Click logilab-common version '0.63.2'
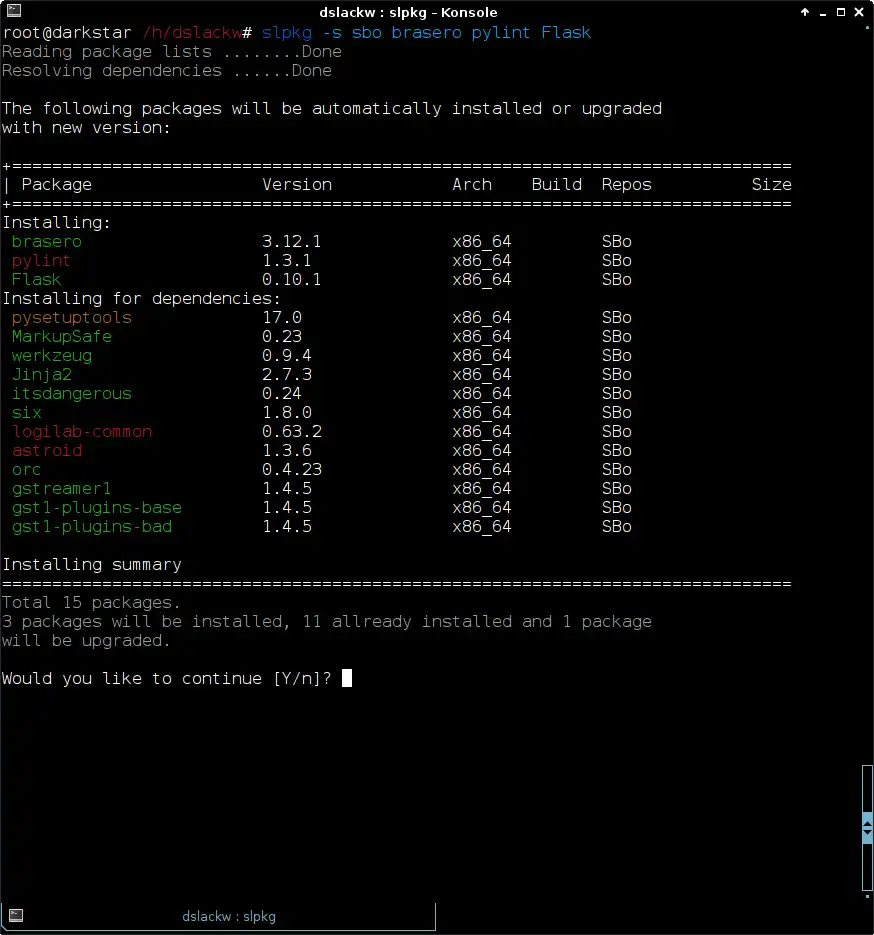This screenshot has height=935, width=874. (292, 432)
